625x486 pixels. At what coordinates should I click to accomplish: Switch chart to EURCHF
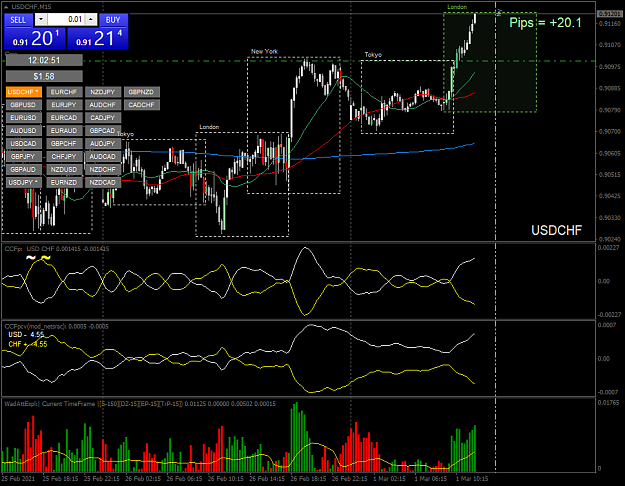pyautogui.click(x=64, y=92)
